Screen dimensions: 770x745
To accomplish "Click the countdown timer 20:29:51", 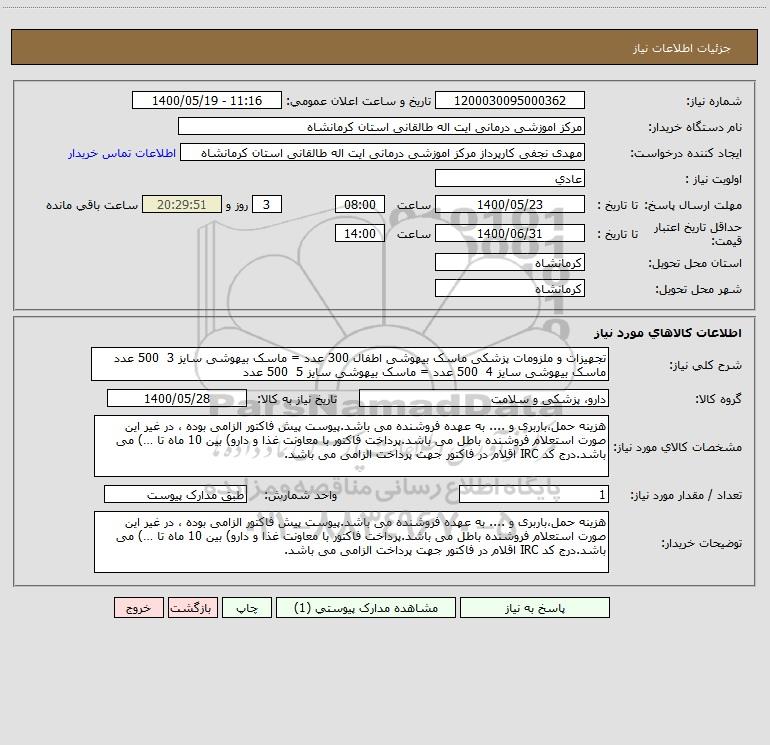I will [182, 204].
